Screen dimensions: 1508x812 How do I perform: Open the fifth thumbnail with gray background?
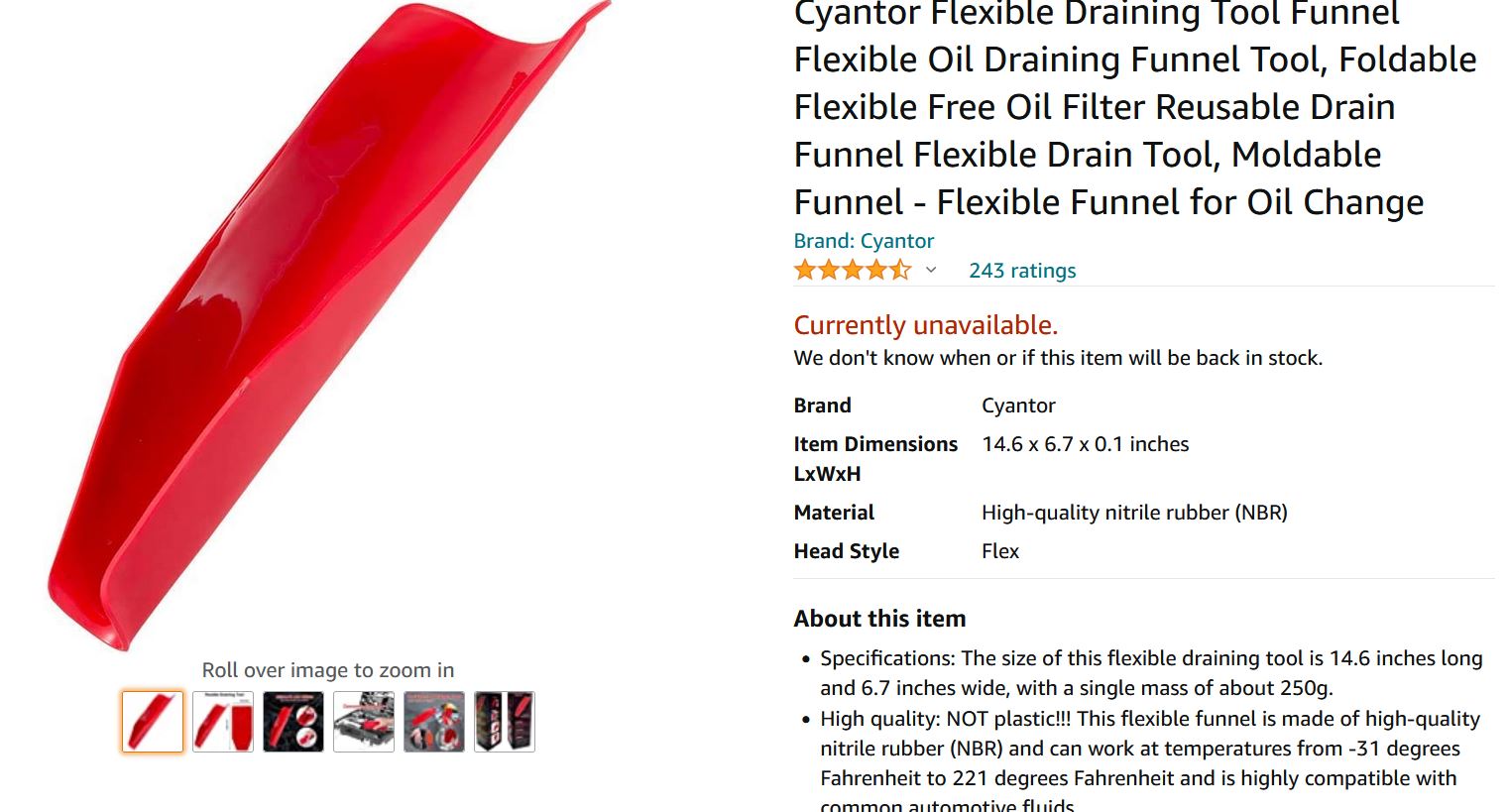[x=434, y=722]
